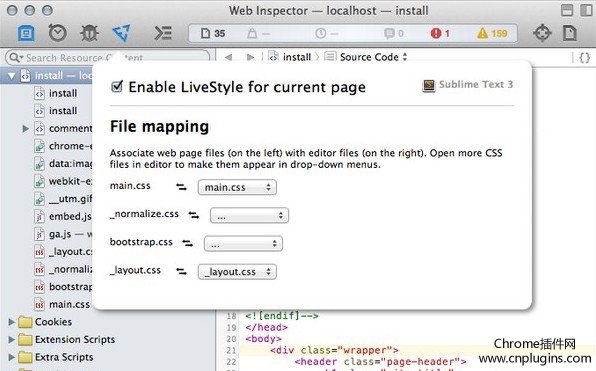Open main.css editor file dropdown
The image size is (596, 371).
(x=237, y=187)
